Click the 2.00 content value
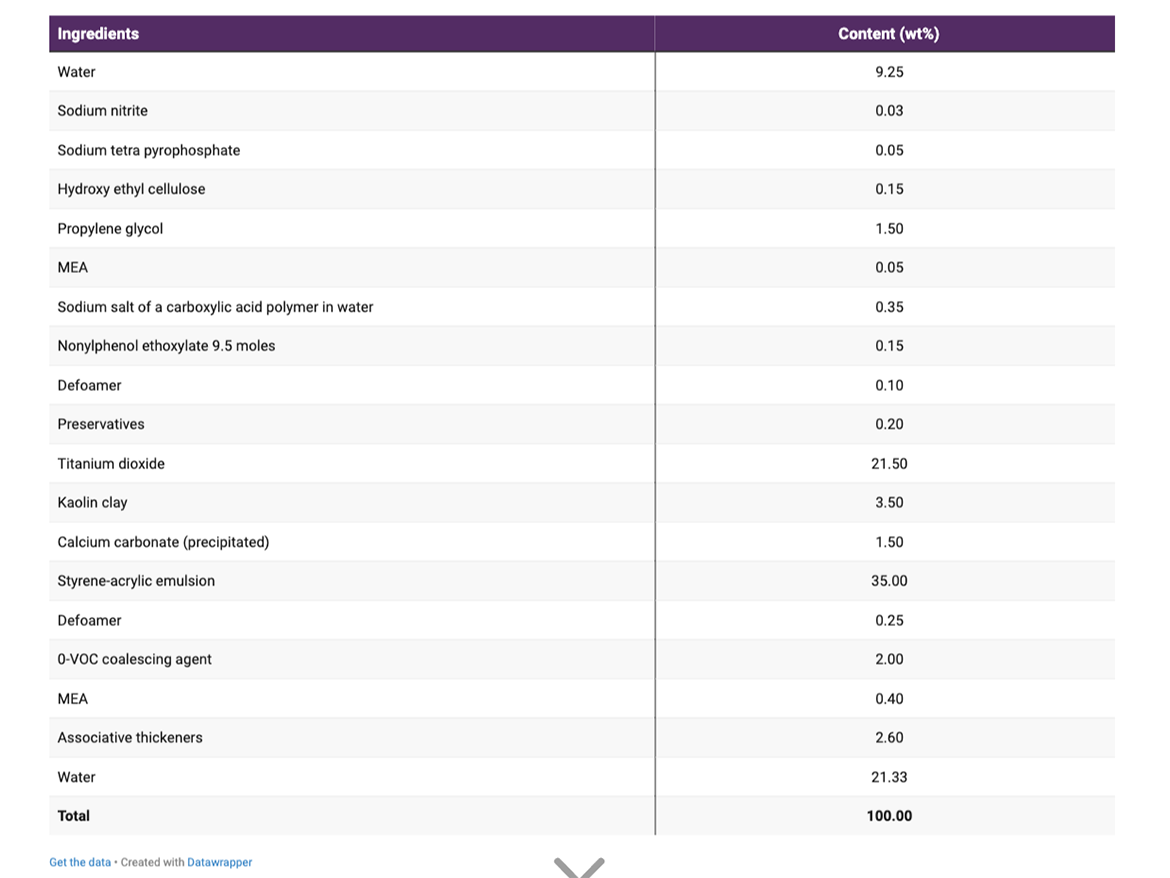 (x=889, y=659)
